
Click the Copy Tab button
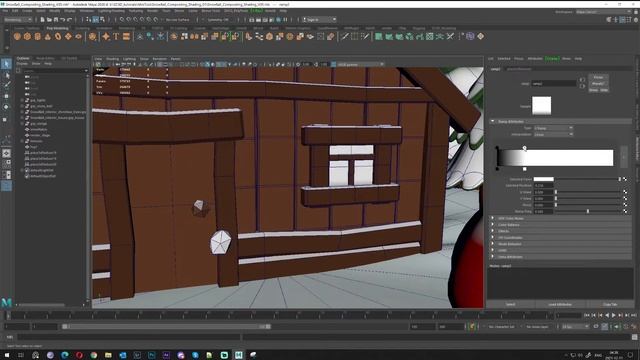pos(610,304)
